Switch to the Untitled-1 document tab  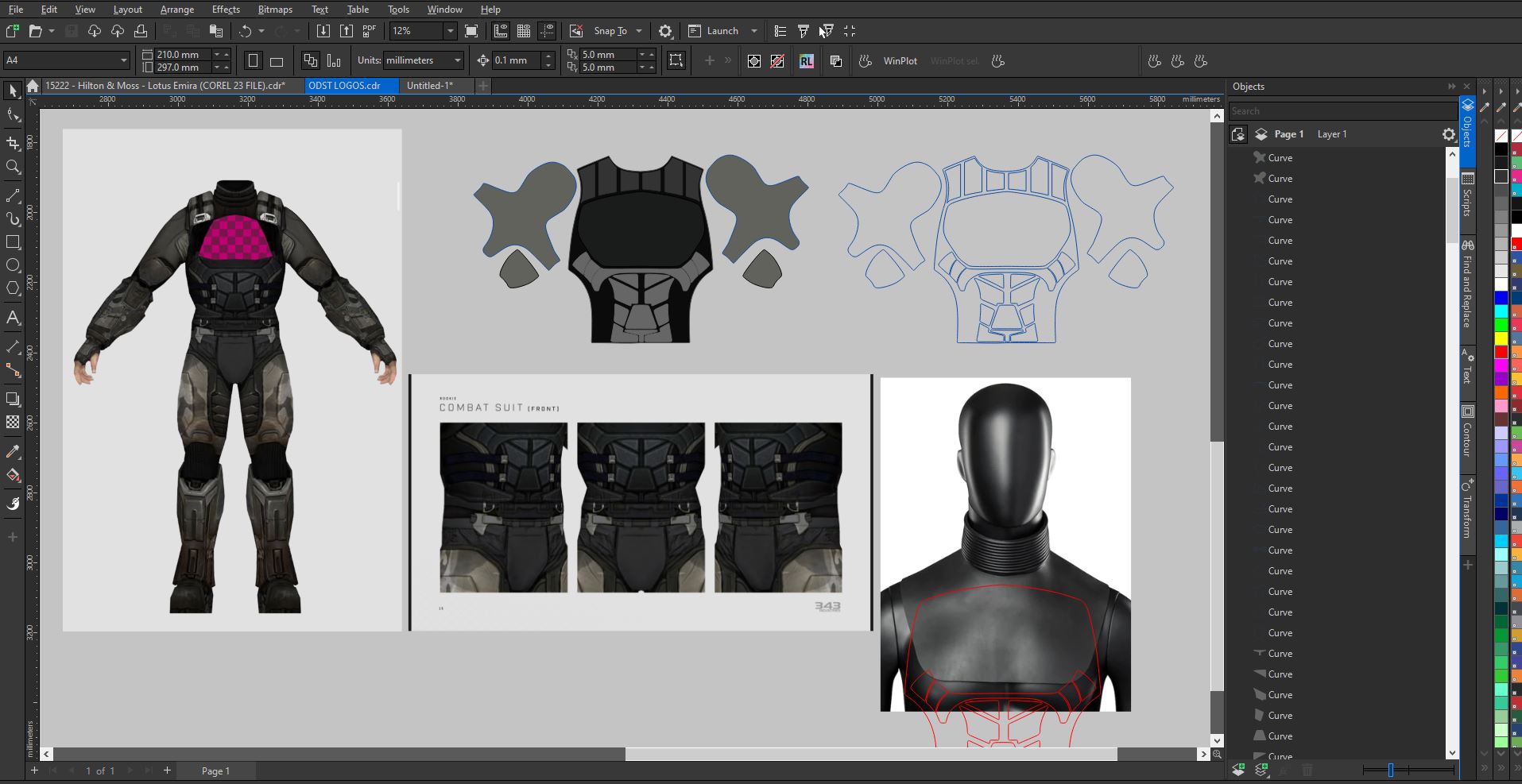(436, 86)
